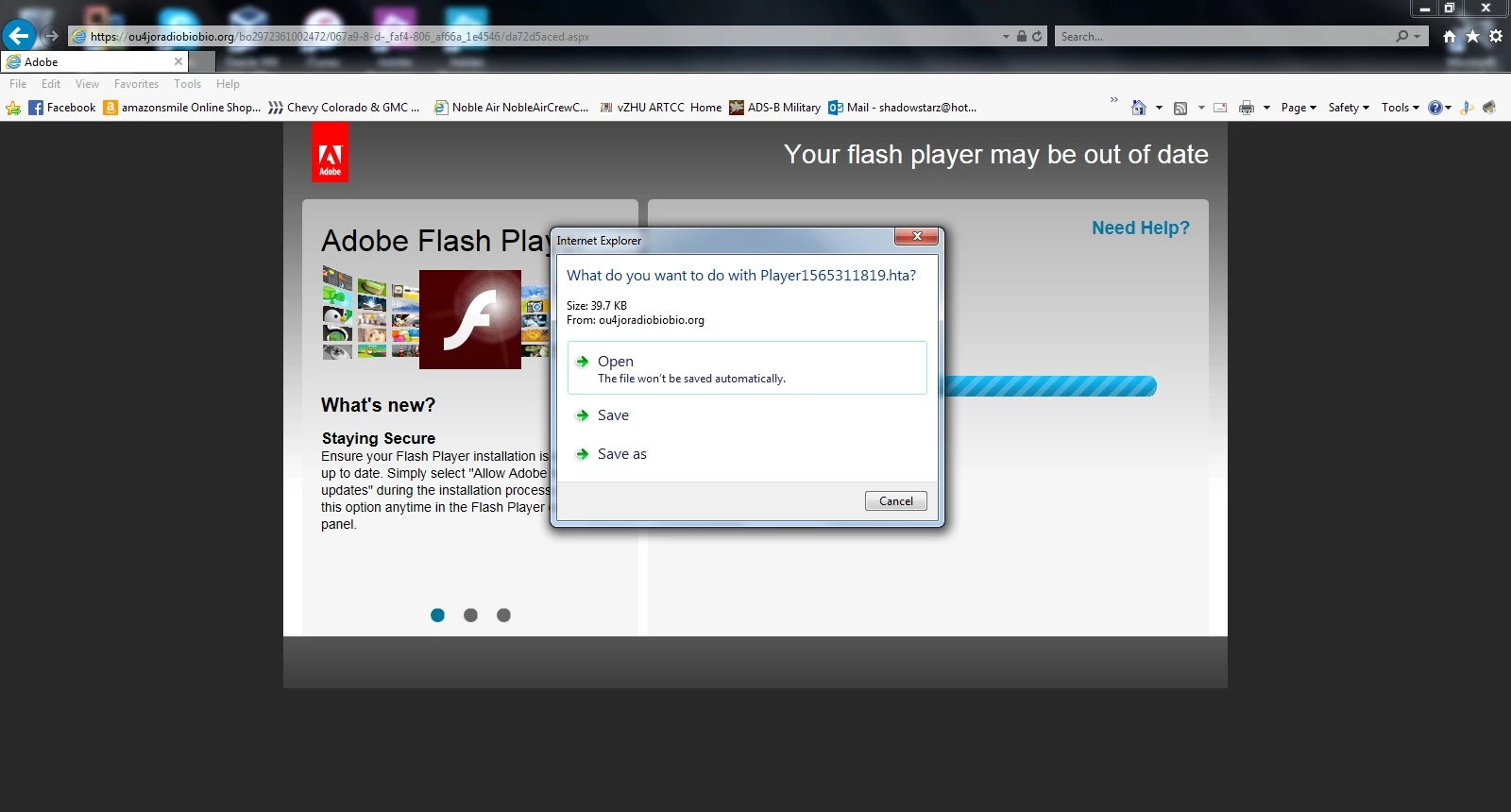Open the Tools dropdown in command bar
The width and height of the screenshot is (1511, 812).
pyautogui.click(x=1401, y=108)
